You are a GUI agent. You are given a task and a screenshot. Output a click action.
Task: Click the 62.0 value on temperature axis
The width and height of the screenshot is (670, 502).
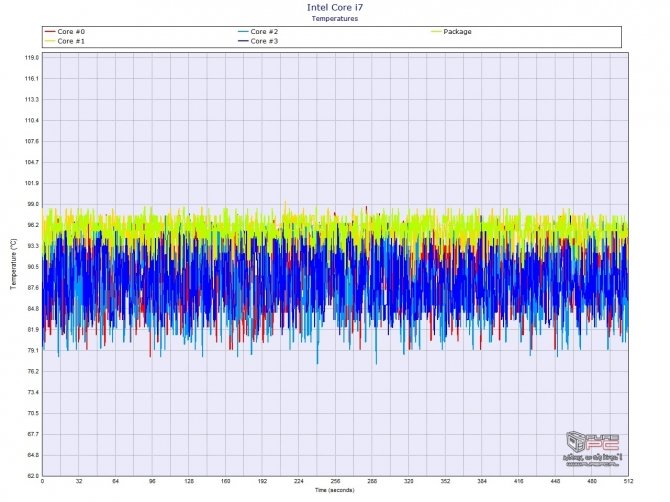(x=33, y=476)
